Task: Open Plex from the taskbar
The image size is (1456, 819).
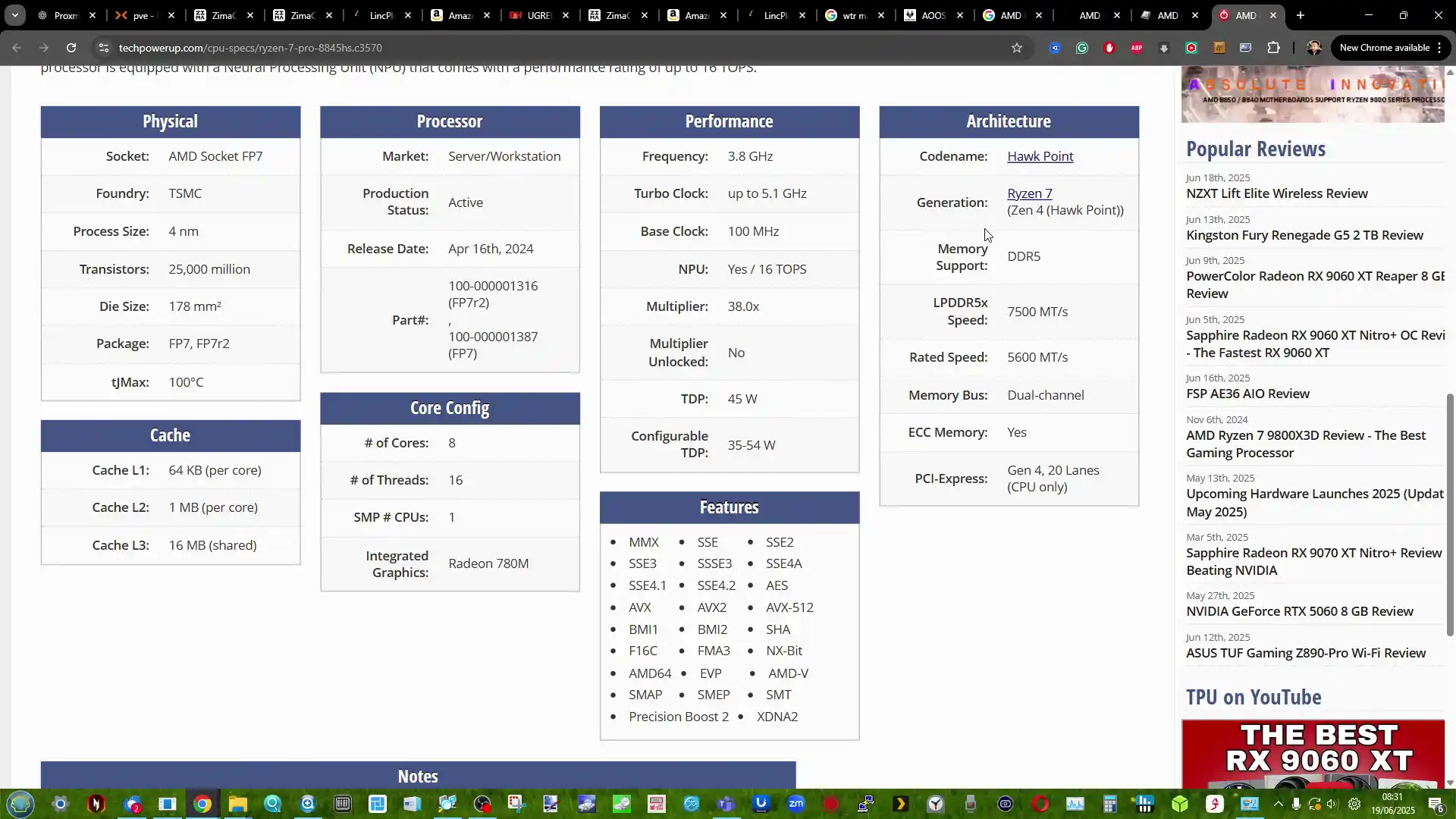Action: click(901, 804)
